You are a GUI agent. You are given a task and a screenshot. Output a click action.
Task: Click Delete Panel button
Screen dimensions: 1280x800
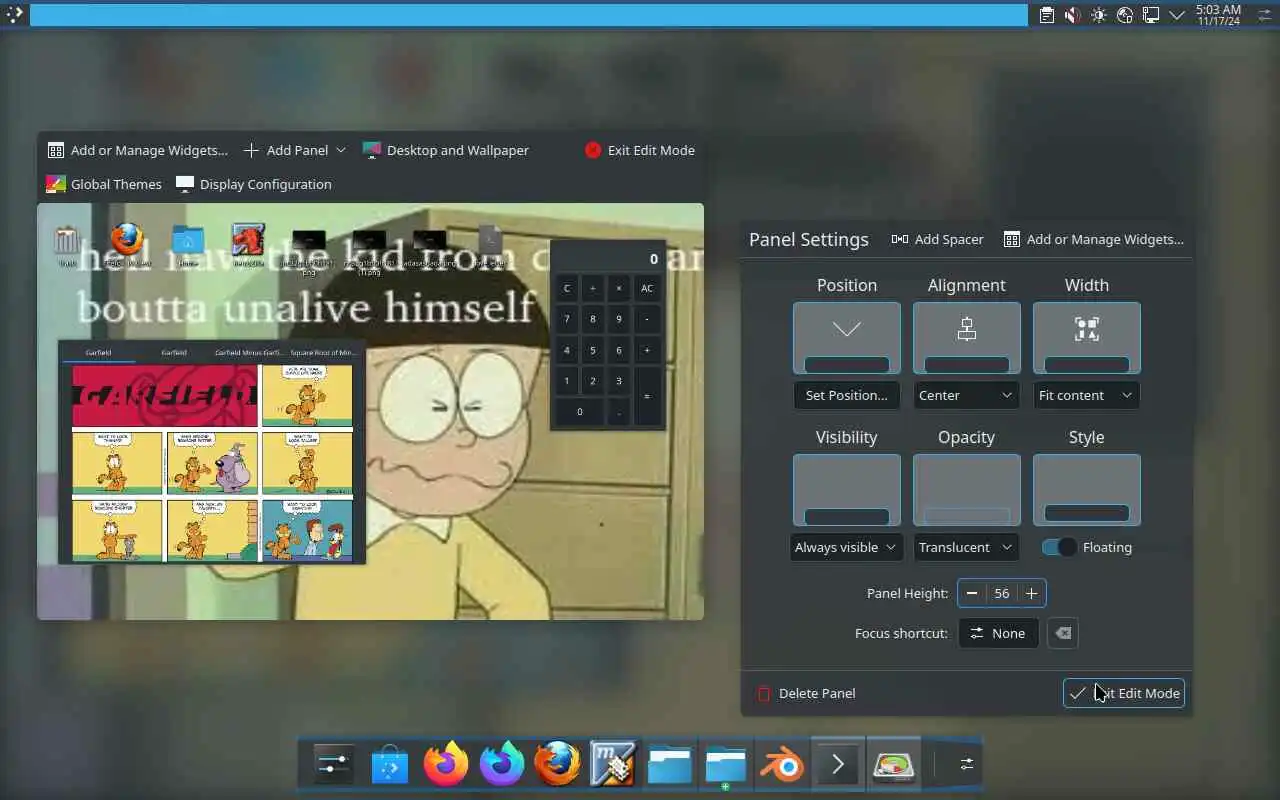coord(806,693)
